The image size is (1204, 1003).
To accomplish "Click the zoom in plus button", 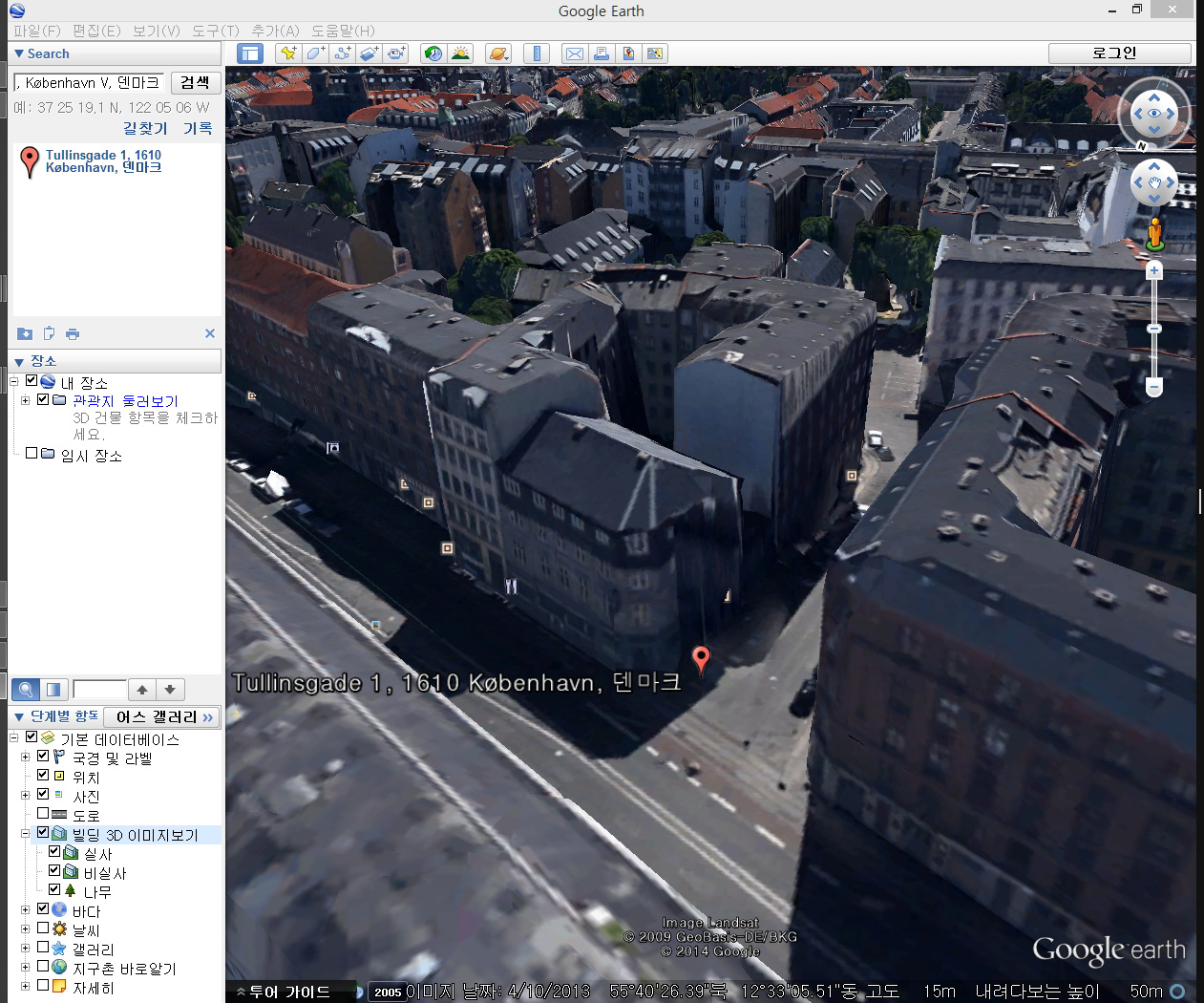I will (x=1153, y=270).
